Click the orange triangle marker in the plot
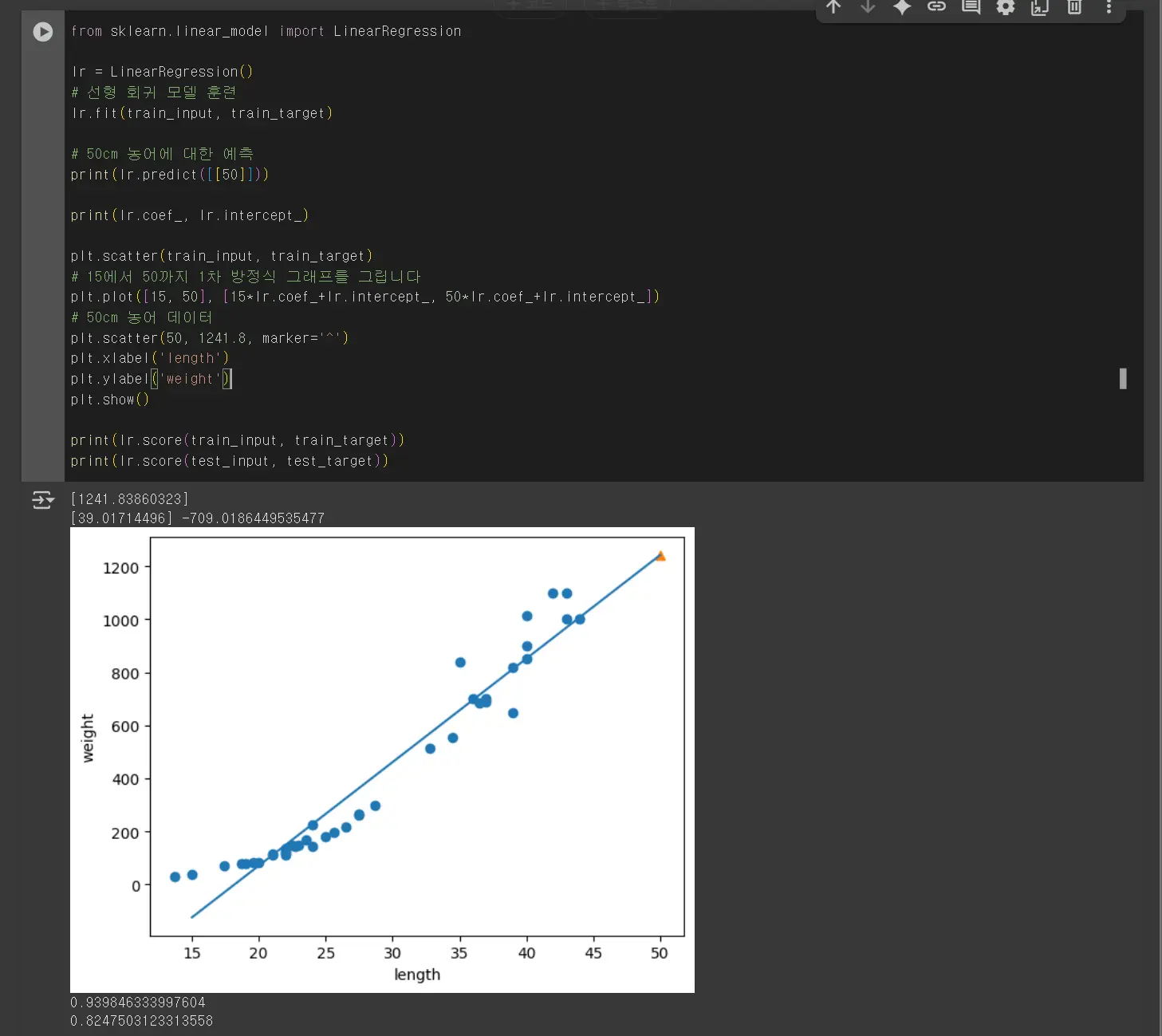Image resolution: width=1162 pixels, height=1036 pixels. (660, 556)
